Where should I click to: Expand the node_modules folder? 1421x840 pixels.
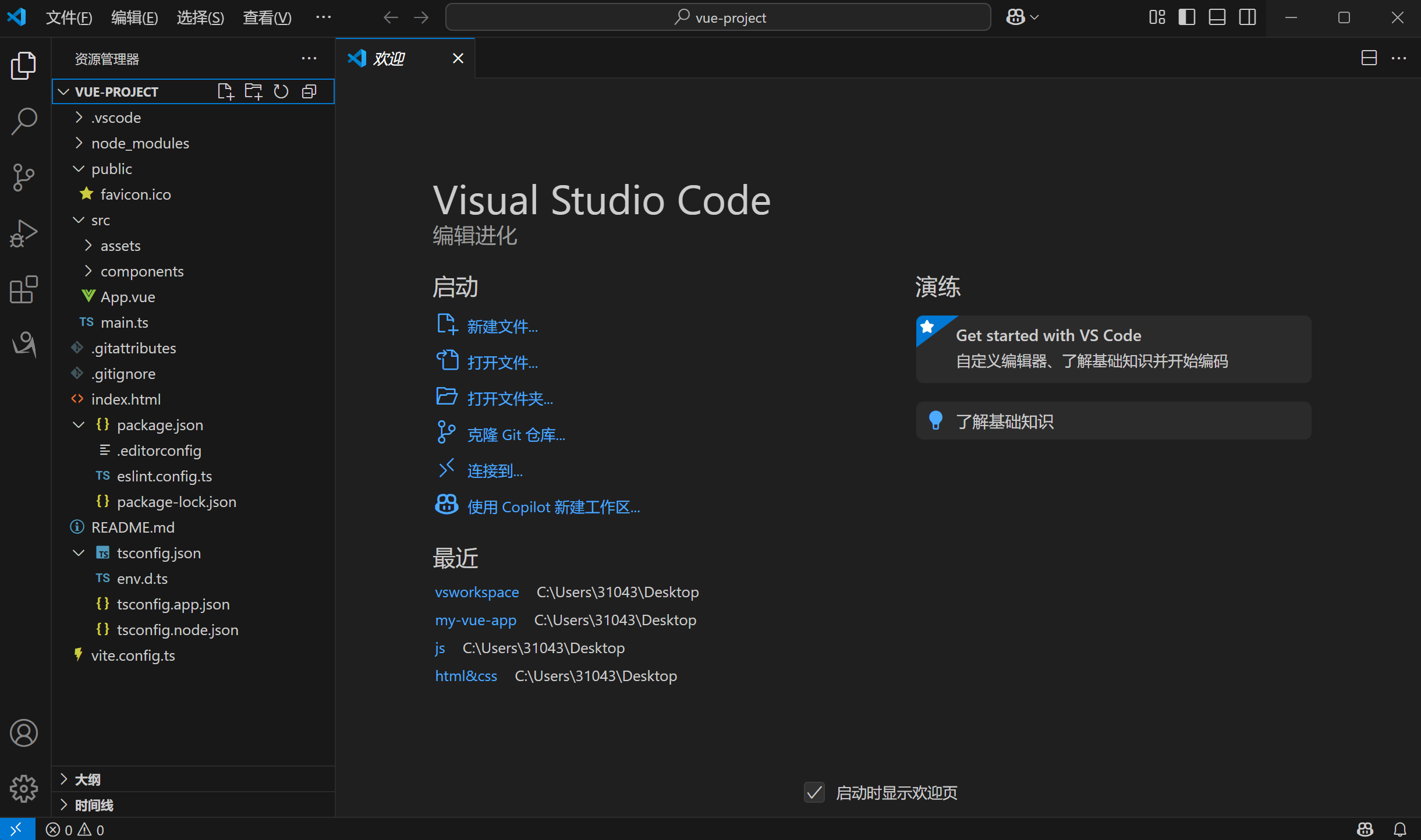(140, 143)
